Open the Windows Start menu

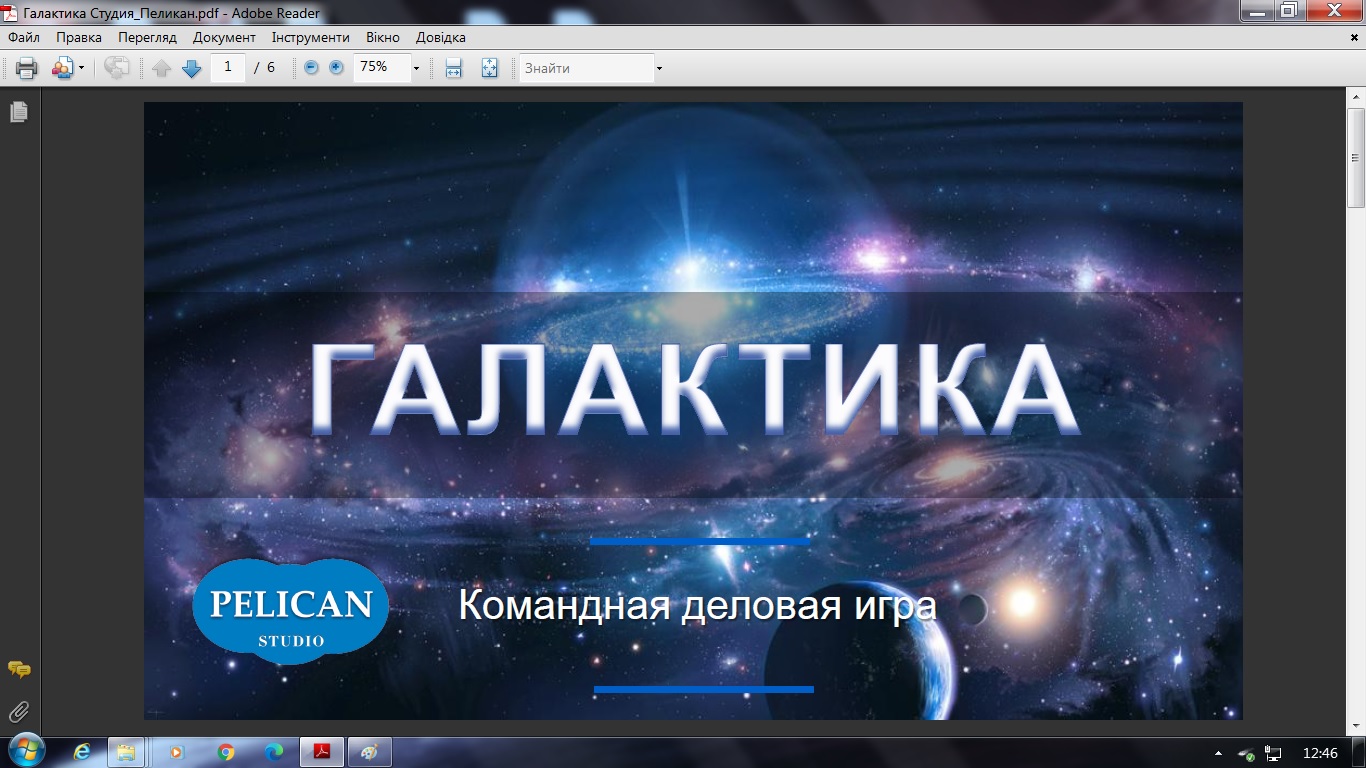pos(25,751)
